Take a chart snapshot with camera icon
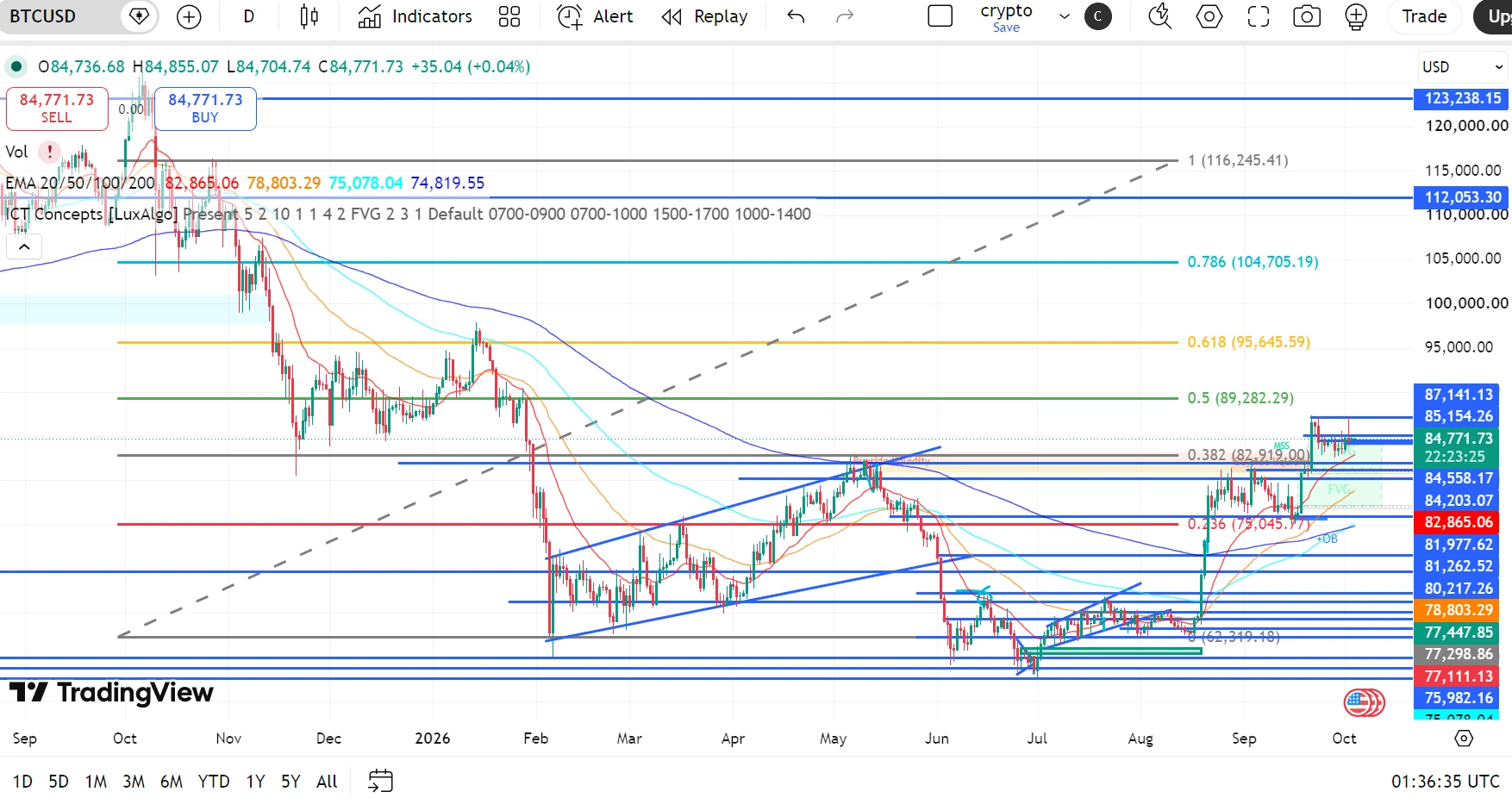 1307,16
